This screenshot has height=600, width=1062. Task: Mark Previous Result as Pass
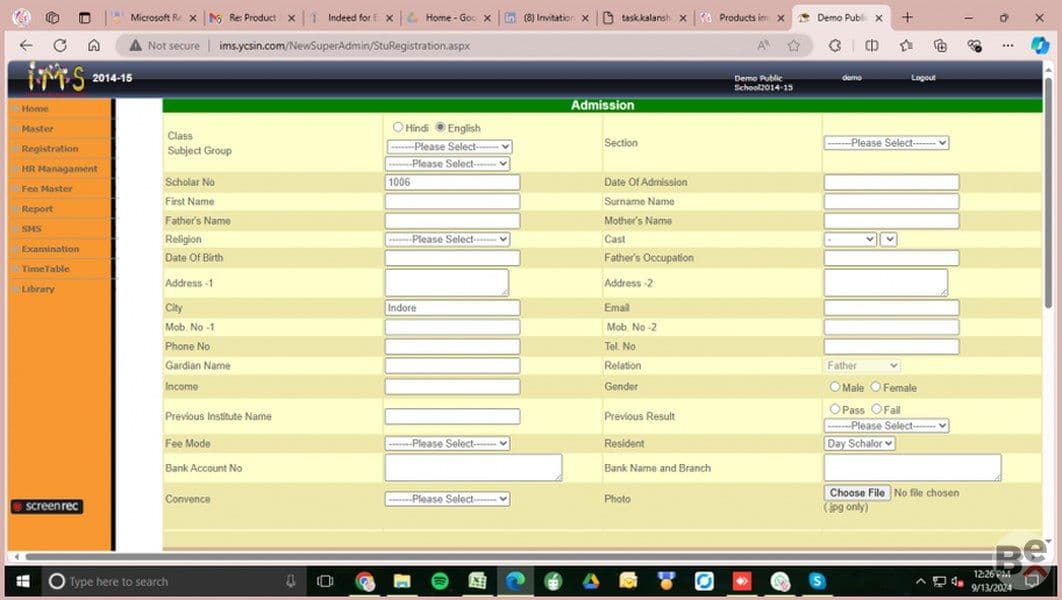point(834,409)
